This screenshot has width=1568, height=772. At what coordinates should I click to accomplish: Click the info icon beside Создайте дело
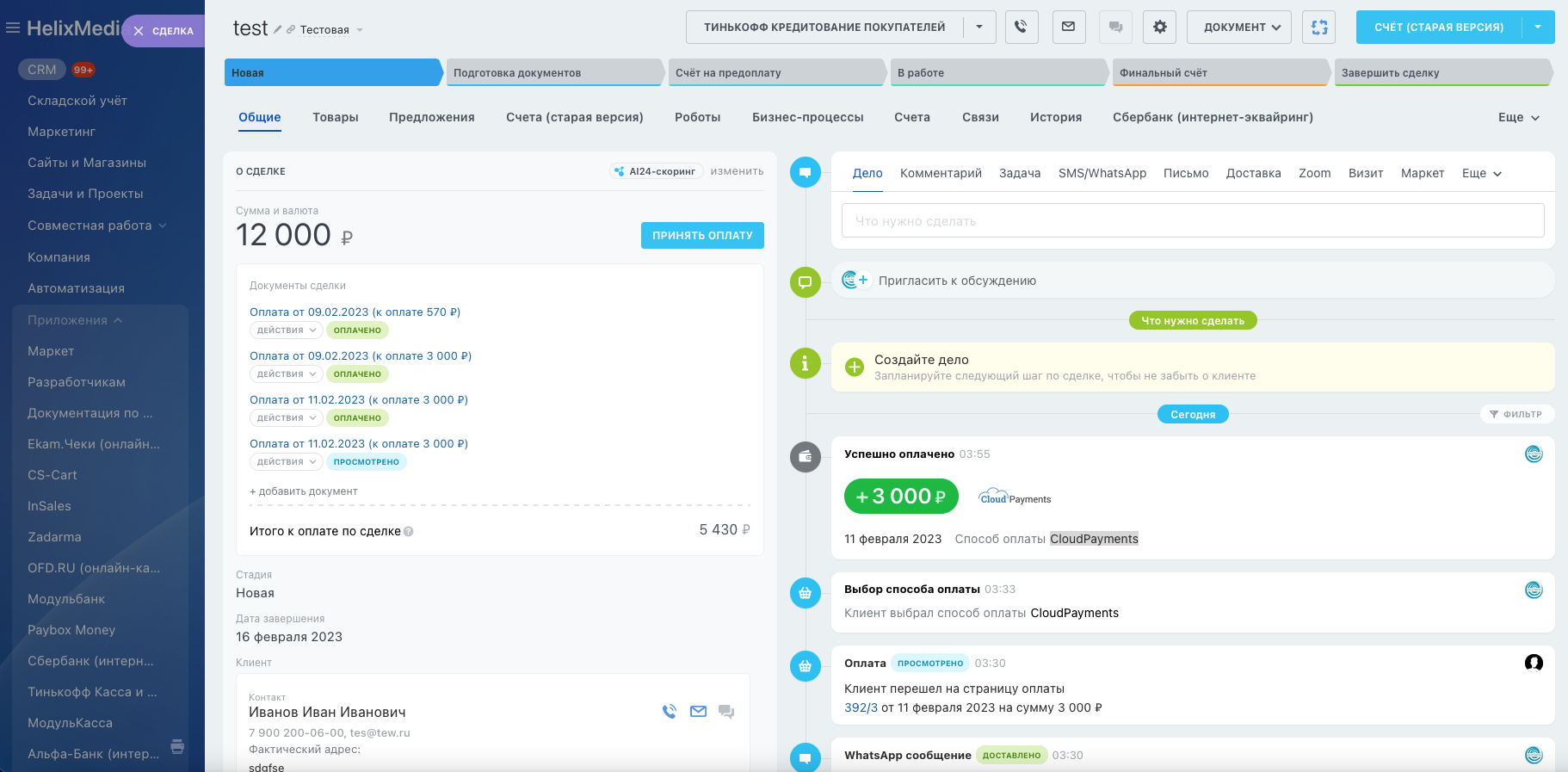[x=806, y=363]
